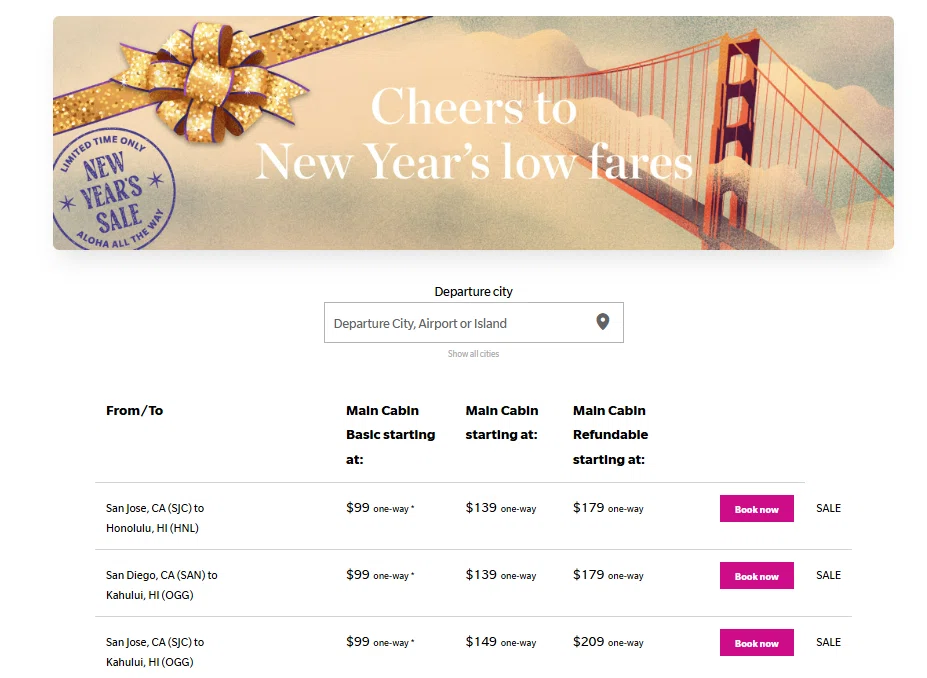Click the Main Cabin Refundable column header
The height and width of the screenshot is (678, 927).
pos(610,435)
